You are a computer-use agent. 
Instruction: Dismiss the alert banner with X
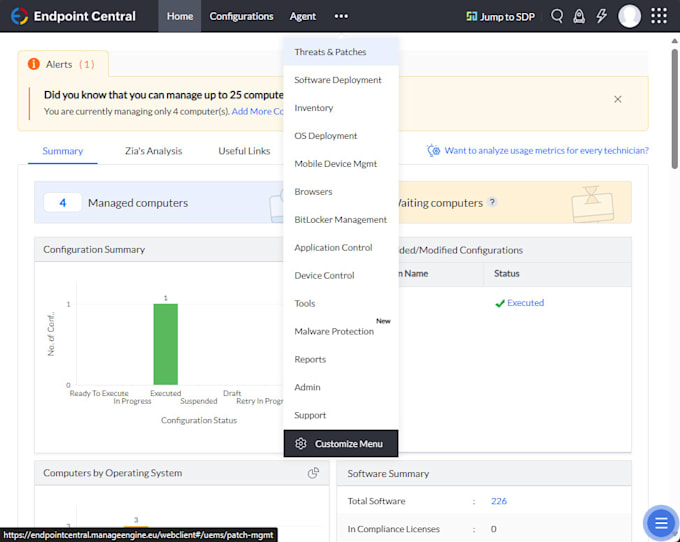pyautogui.click(x=618, y=99)
